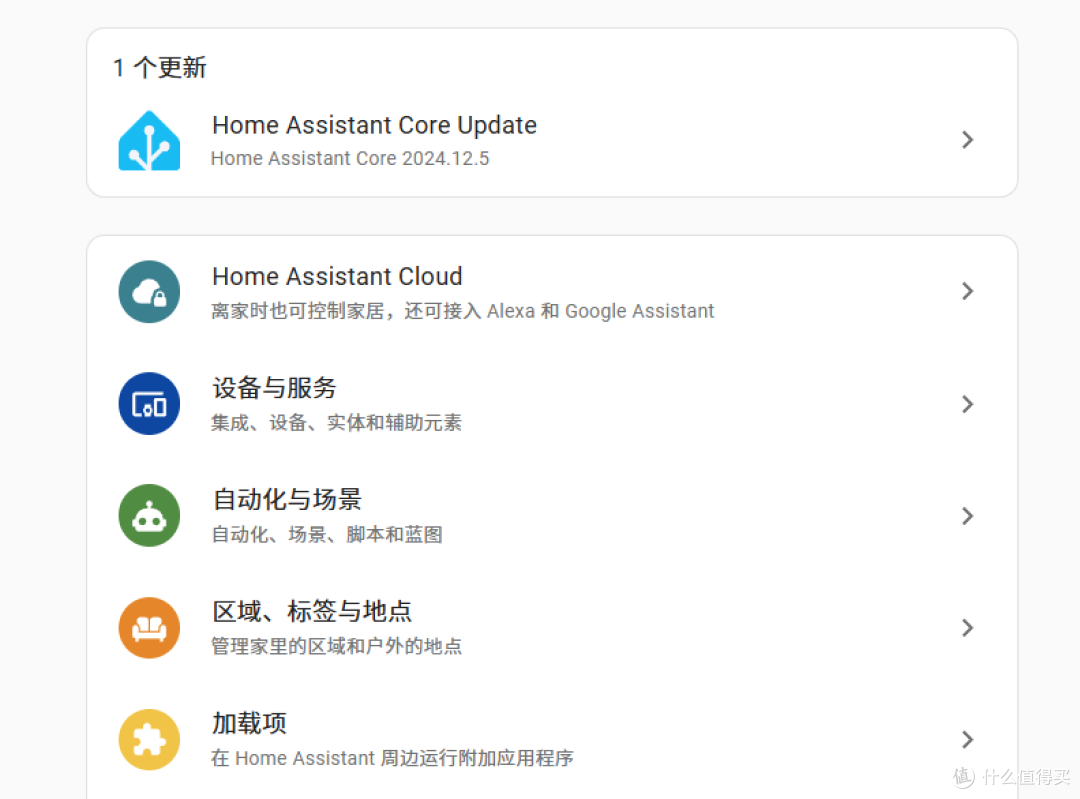Click the '1 个更新' header text
Screen dimensions: 1080x799
tap(160, 68)
